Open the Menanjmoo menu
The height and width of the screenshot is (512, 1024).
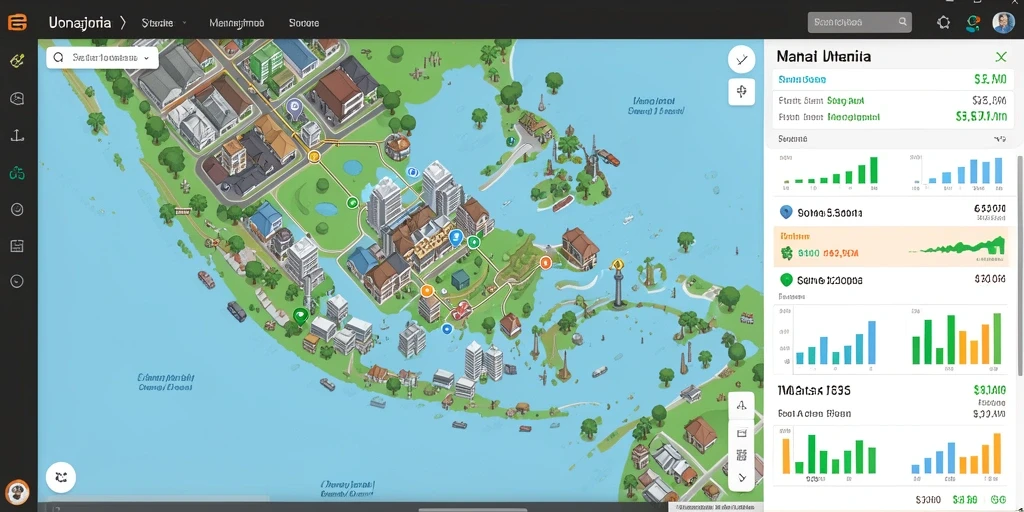[236, 23]
